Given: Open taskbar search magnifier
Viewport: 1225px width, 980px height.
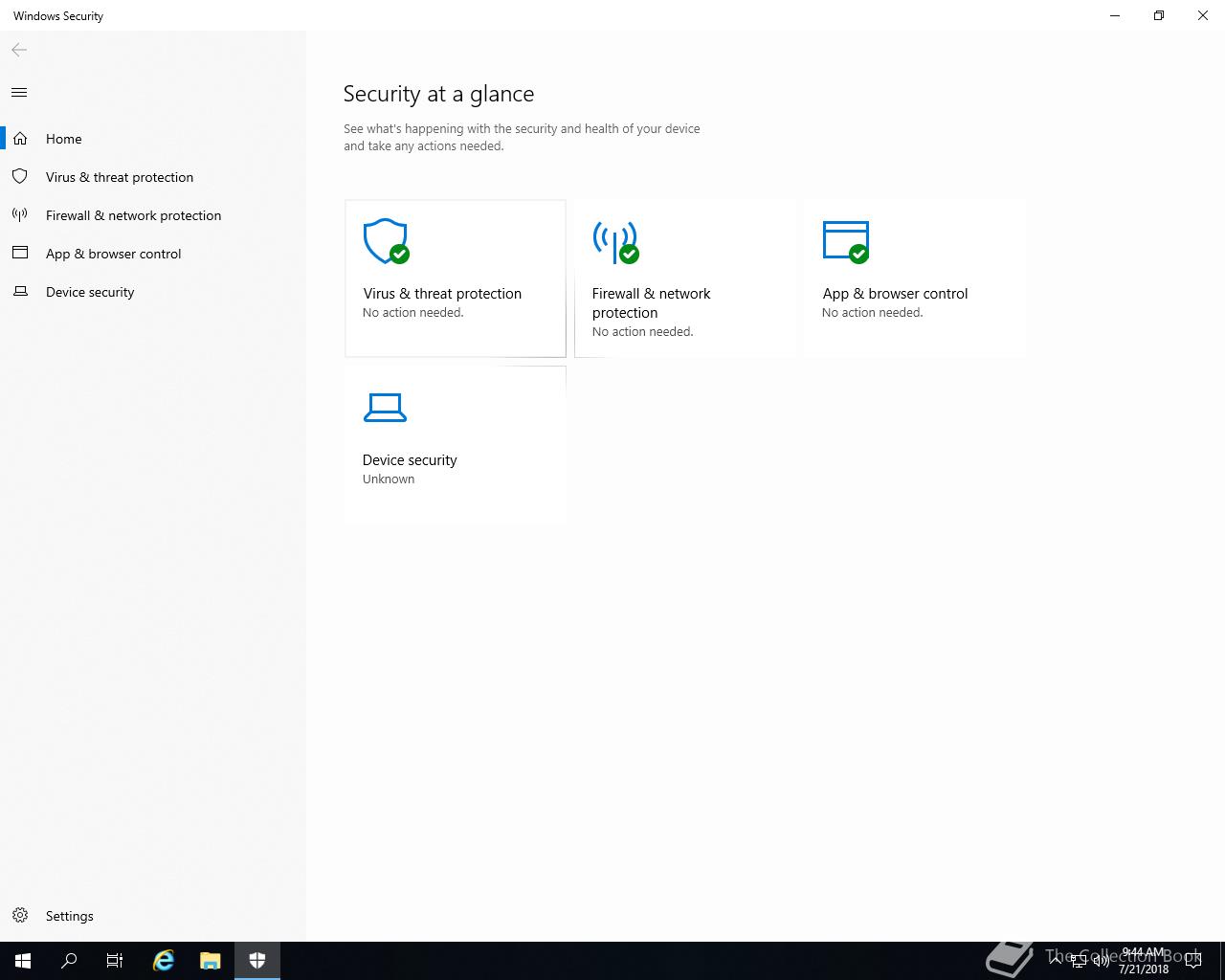Looking at the screenshot, I should coord(69,961).
